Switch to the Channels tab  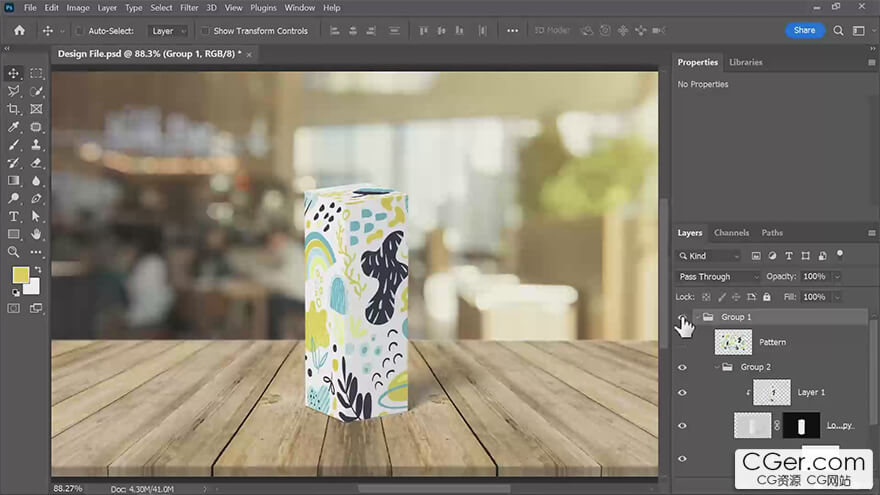click(x=731, y=232)
